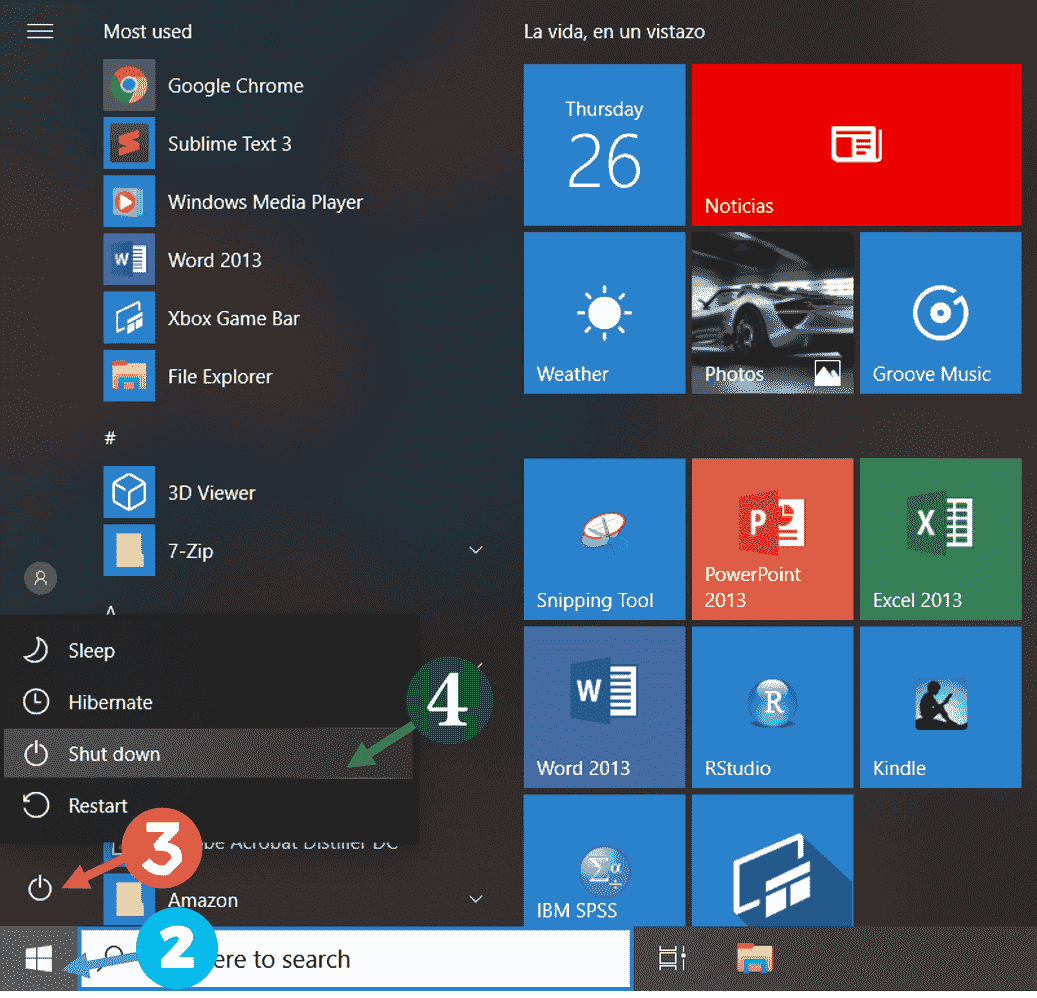This screenshot has height=998, width=1037.
Task: Expand the Start menu hamburger button
Action: (x=40, y=31)
